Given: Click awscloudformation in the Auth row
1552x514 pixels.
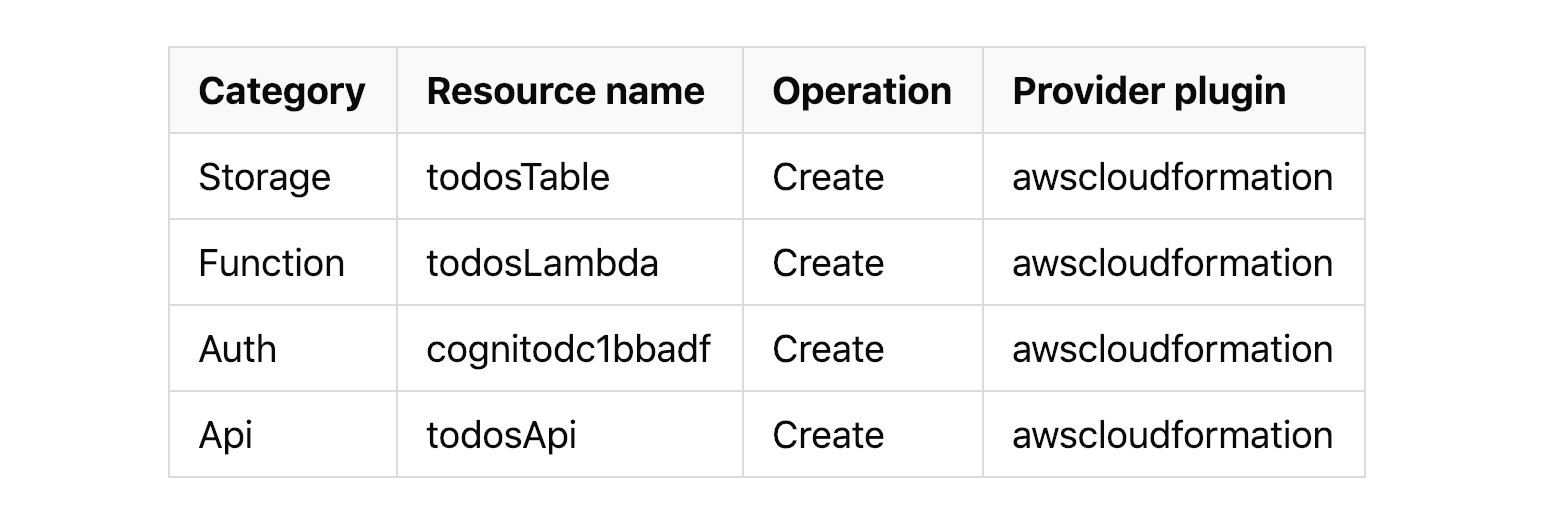Looking at the screenshot, I should (x=1172, y=349).
